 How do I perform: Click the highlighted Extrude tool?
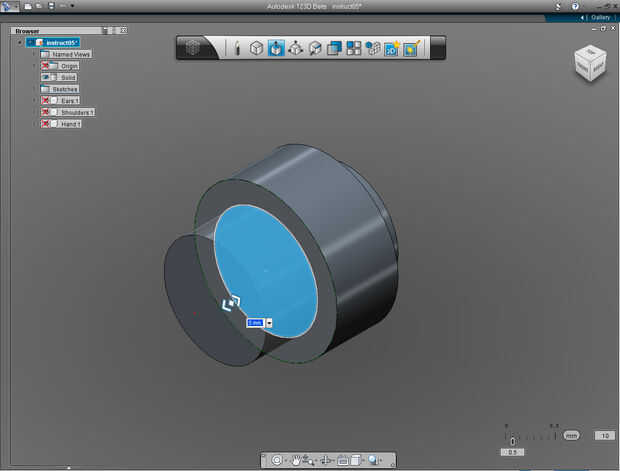[x=276, y=48]
